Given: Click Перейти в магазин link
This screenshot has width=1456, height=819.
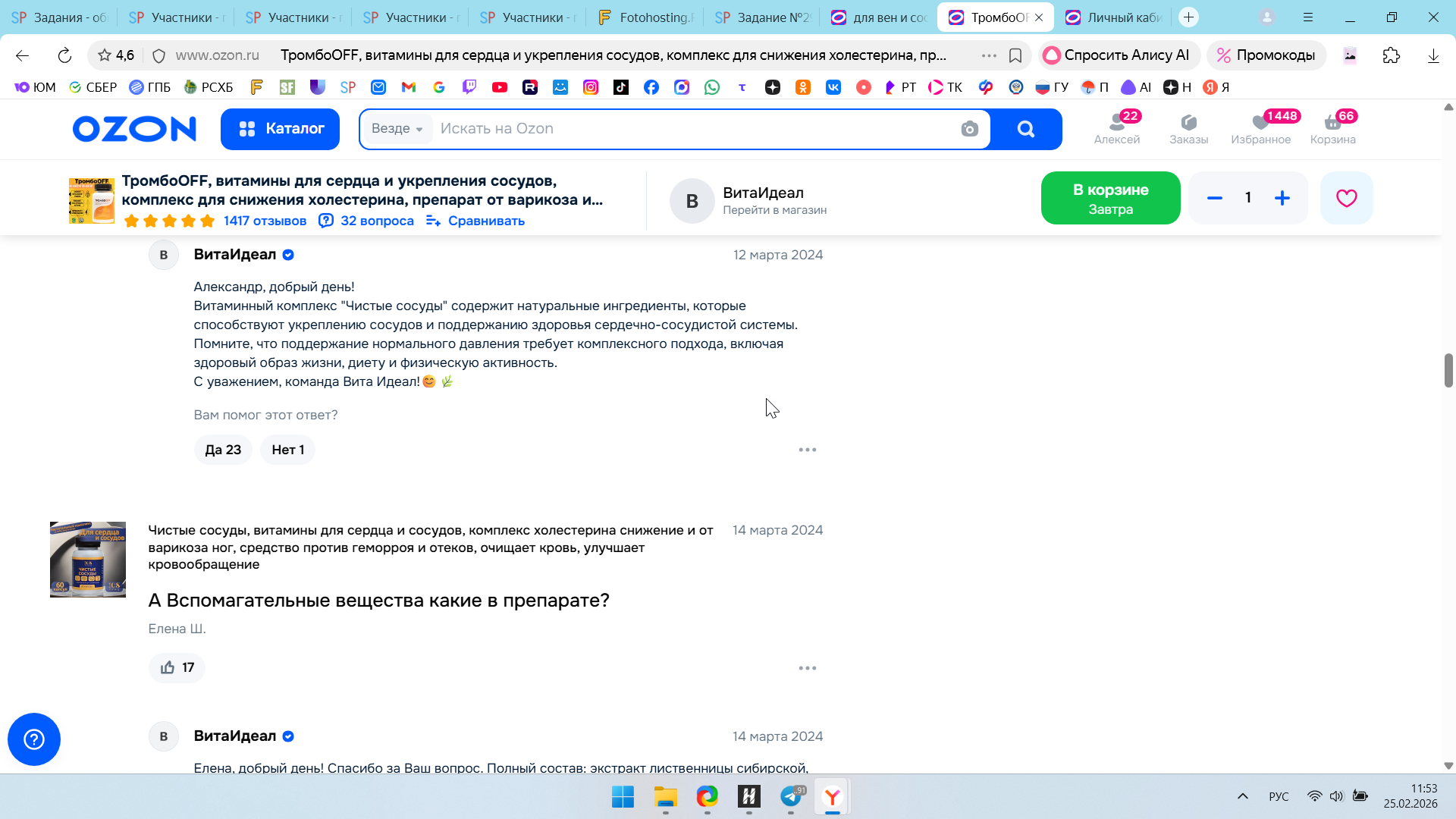Looking at the screenshot, I should coord(774,210).
